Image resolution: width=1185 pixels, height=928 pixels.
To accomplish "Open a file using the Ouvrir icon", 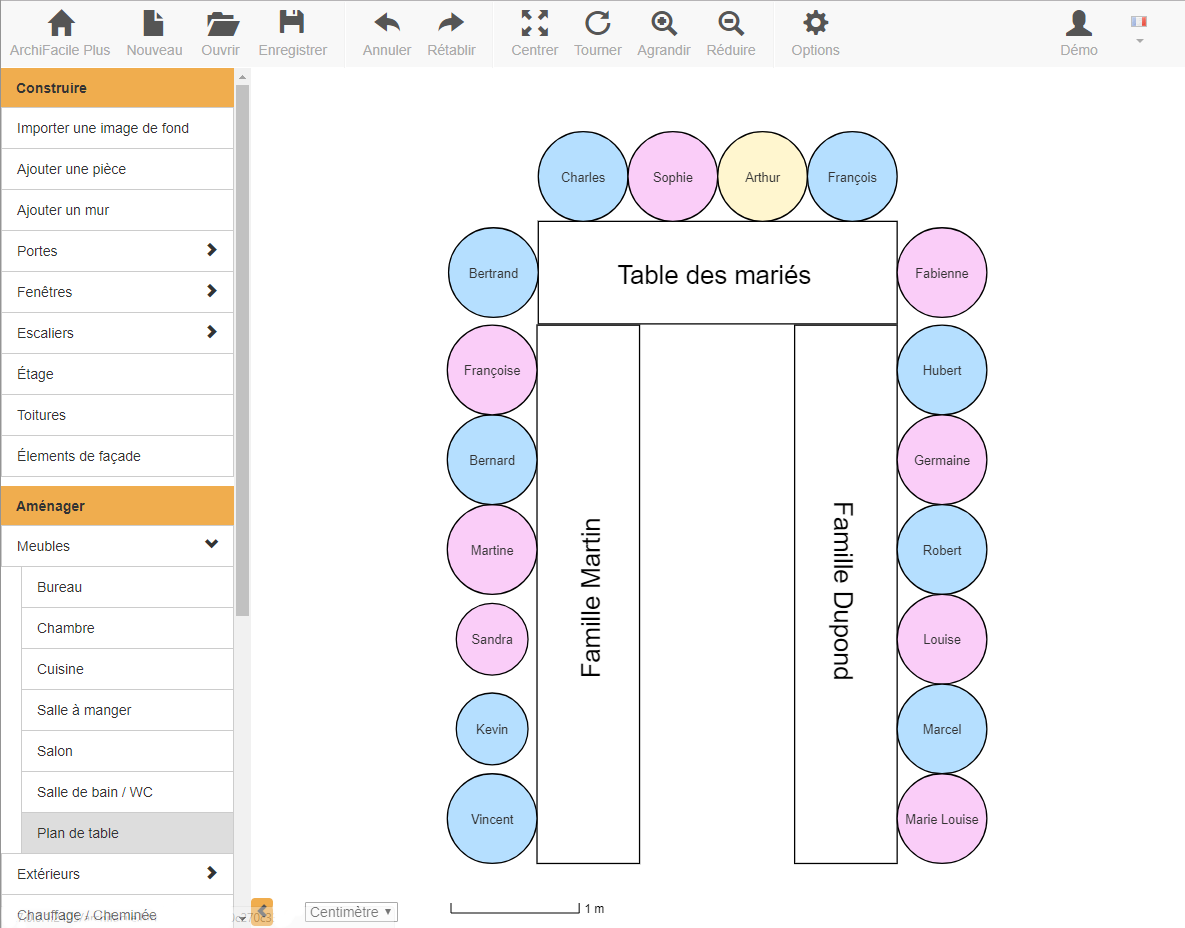I will point(220,24).
